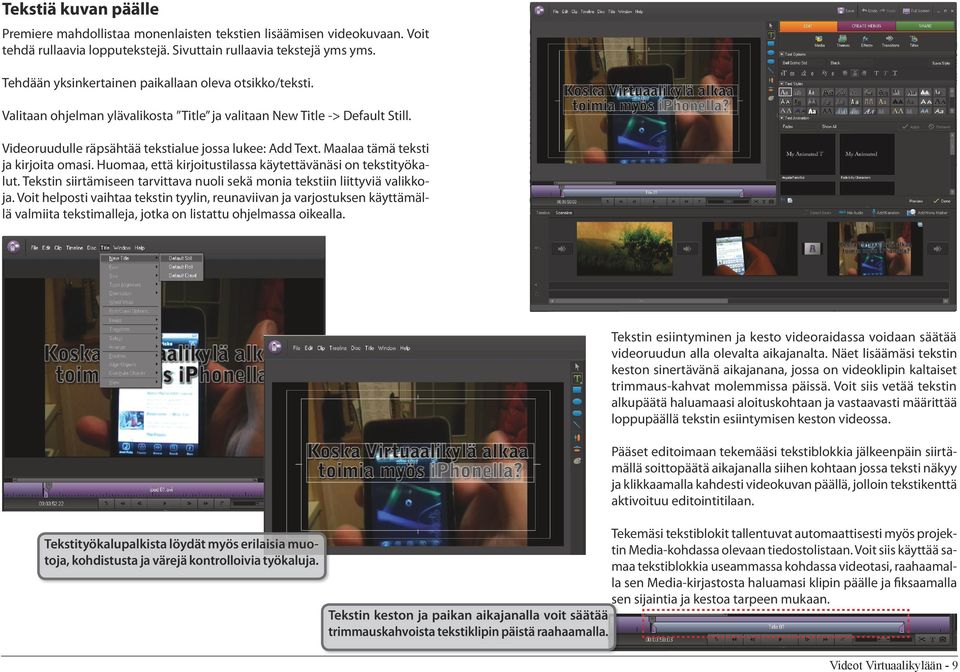Select the Rounded Rectangle tool in the screenshot without side panels
The image size is (960, 672).
coord(577,413)
